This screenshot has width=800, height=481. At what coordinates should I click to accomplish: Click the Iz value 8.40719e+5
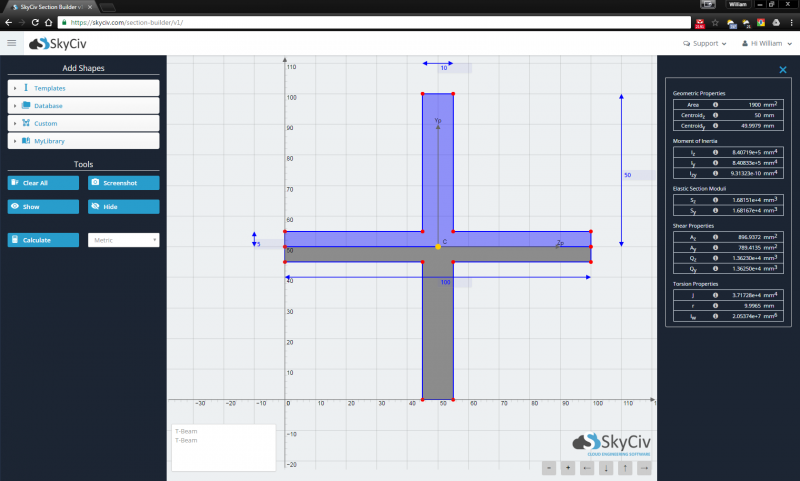(755, 152)
